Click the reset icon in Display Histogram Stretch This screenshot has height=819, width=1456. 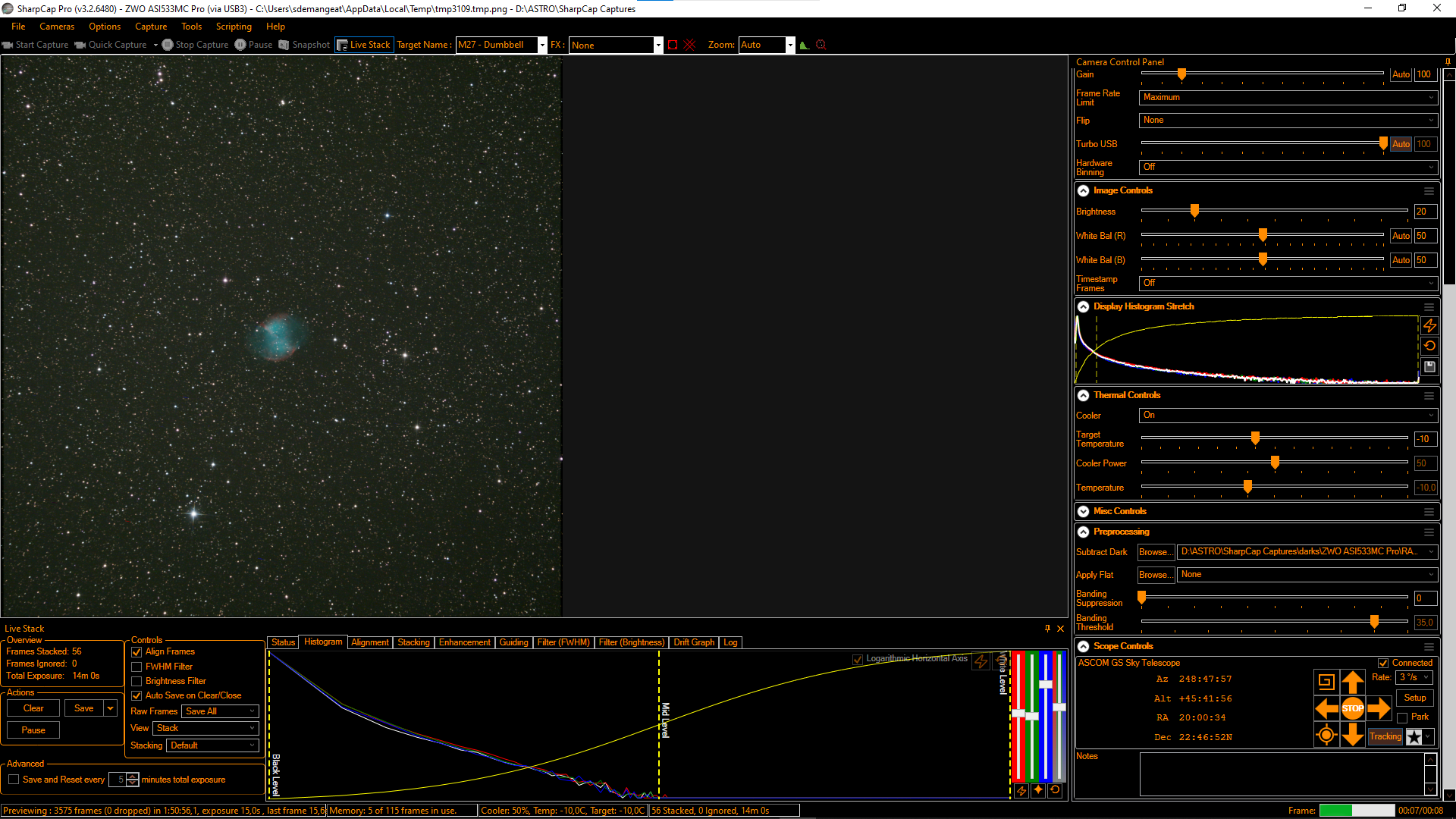1429,346
